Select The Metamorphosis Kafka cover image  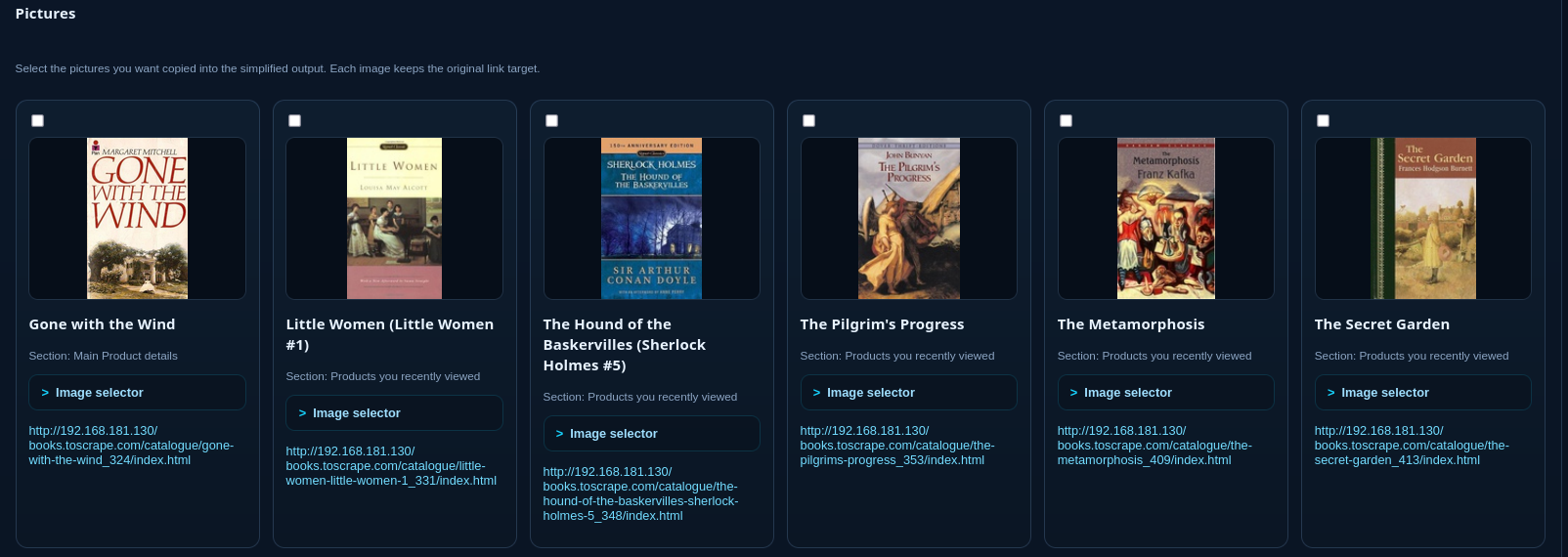pos(1165,218)
